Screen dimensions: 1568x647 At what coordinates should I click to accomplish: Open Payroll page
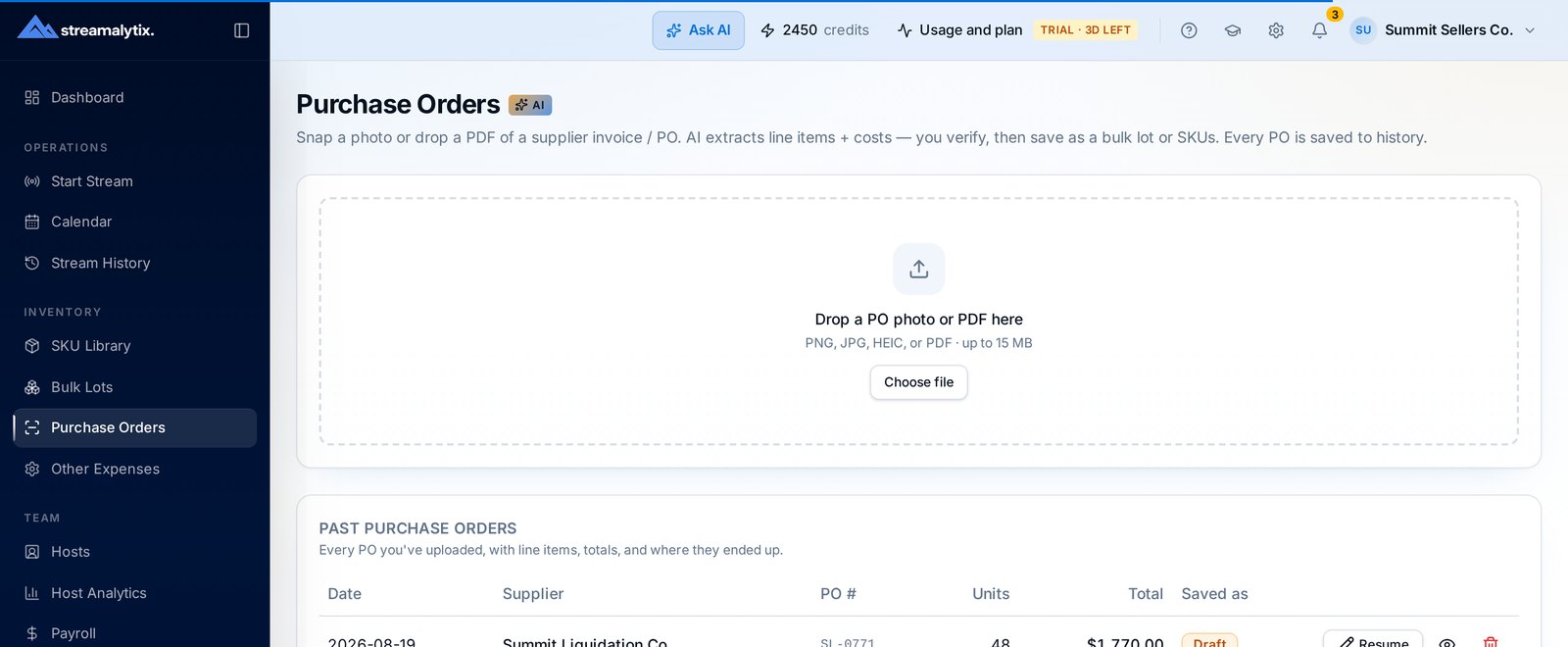click(x=134, y=633)
